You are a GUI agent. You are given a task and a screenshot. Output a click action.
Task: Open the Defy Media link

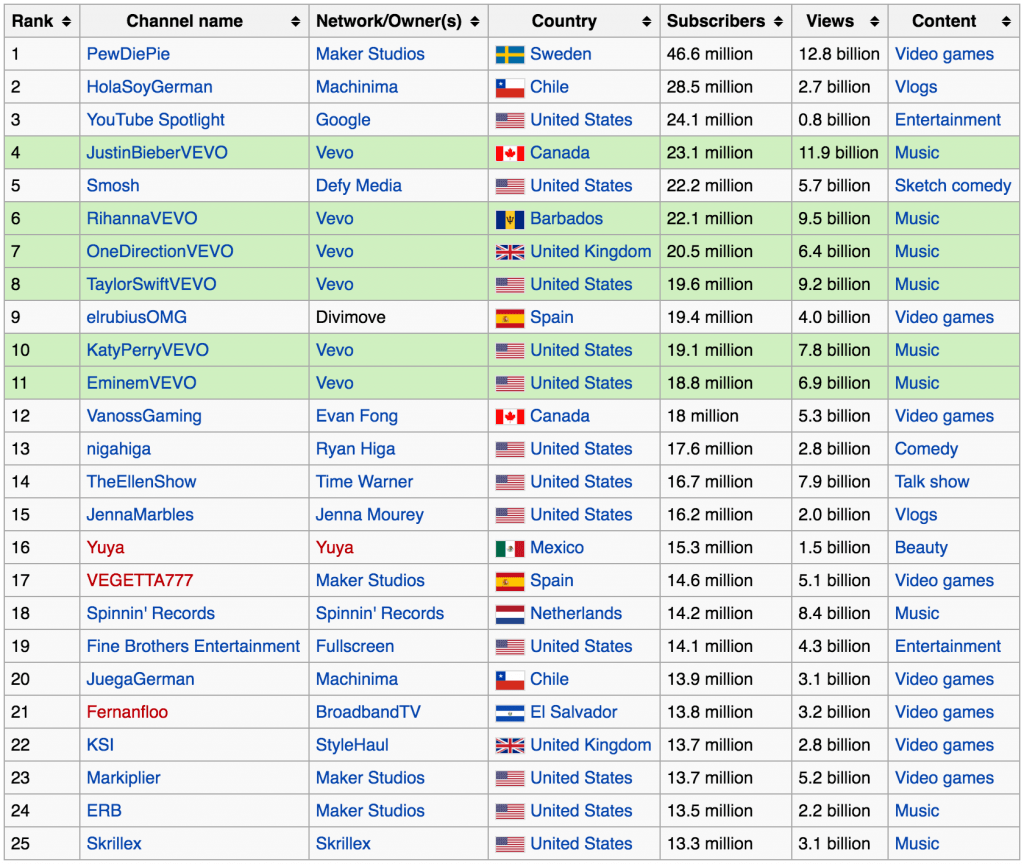359,185
